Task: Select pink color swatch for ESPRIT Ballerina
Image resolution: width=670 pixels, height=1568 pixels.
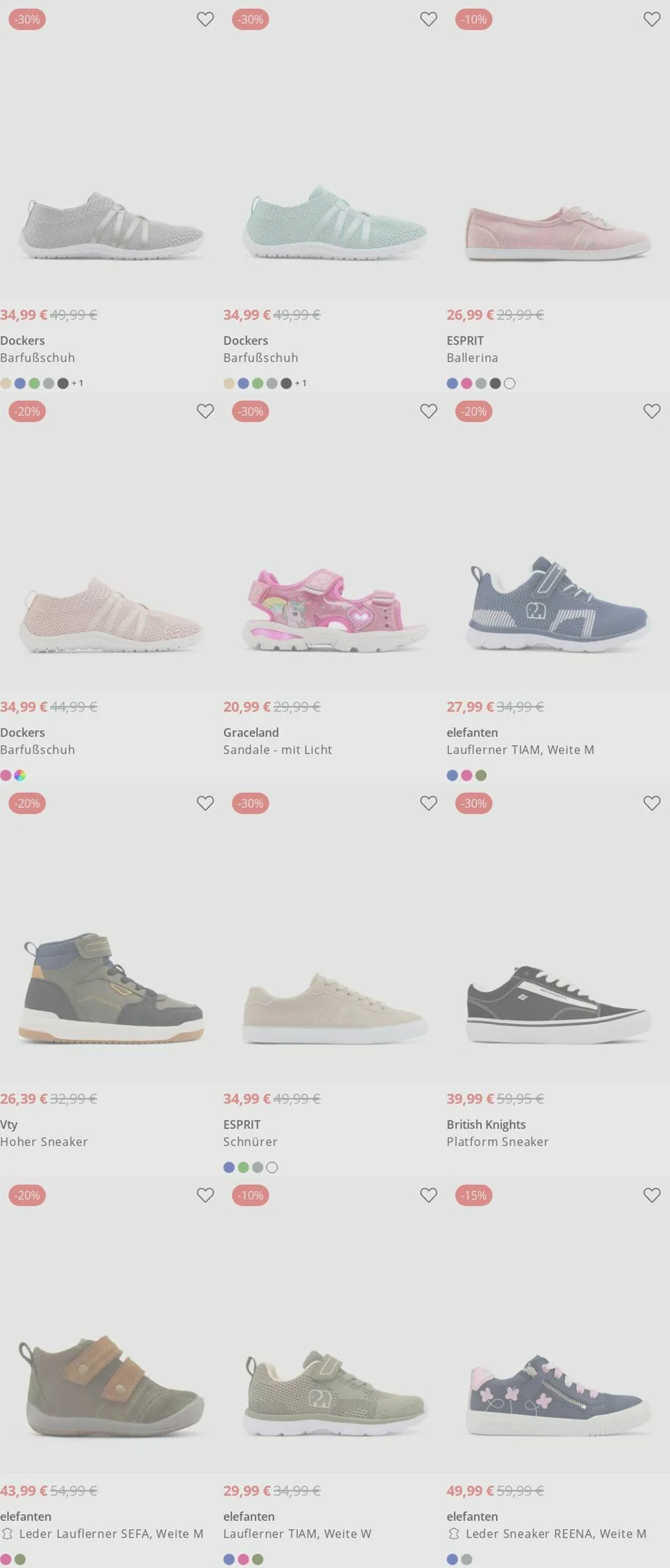Action: pos(466,384)
